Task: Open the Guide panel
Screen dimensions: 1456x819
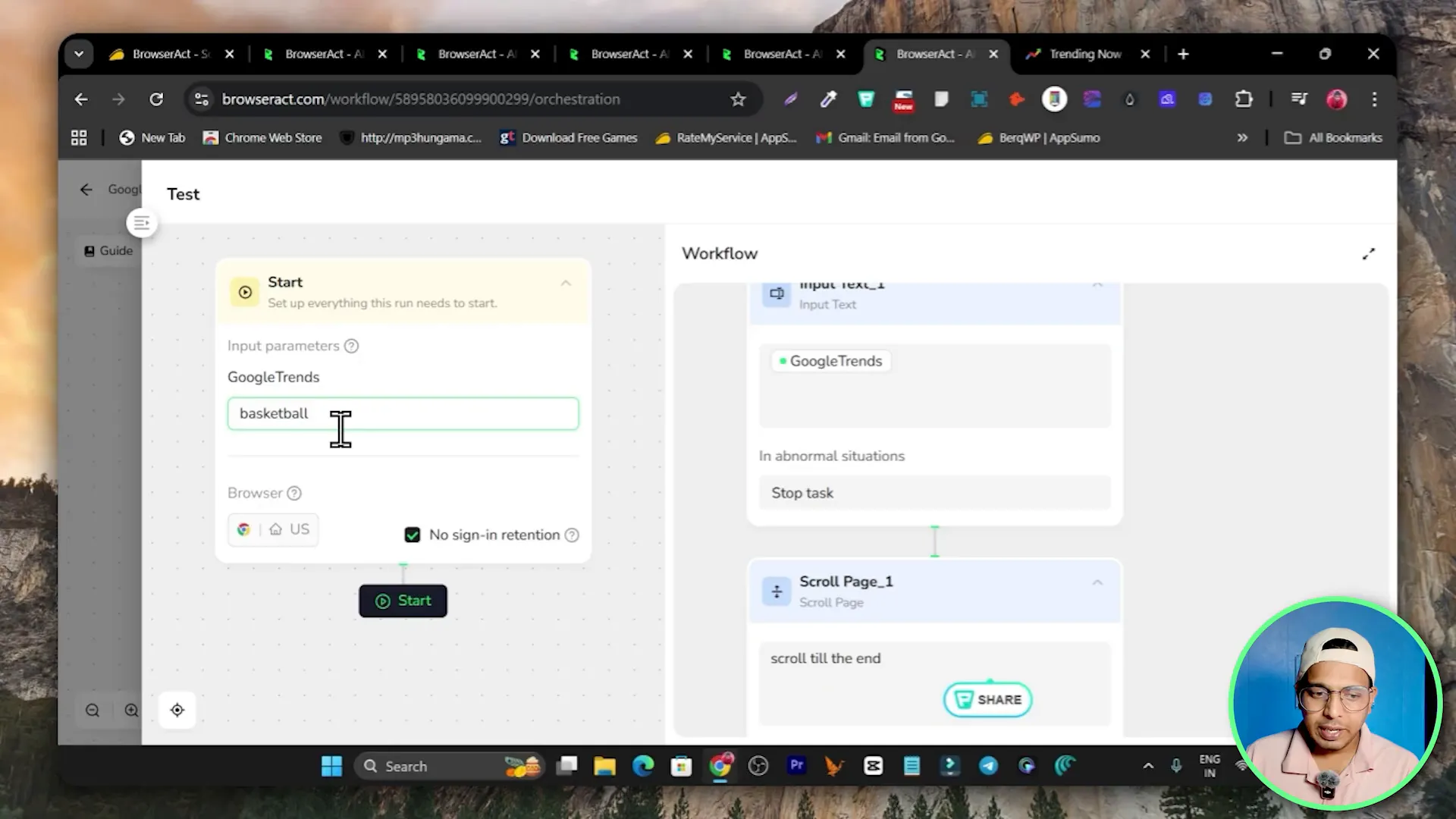Action: [108, 250]
